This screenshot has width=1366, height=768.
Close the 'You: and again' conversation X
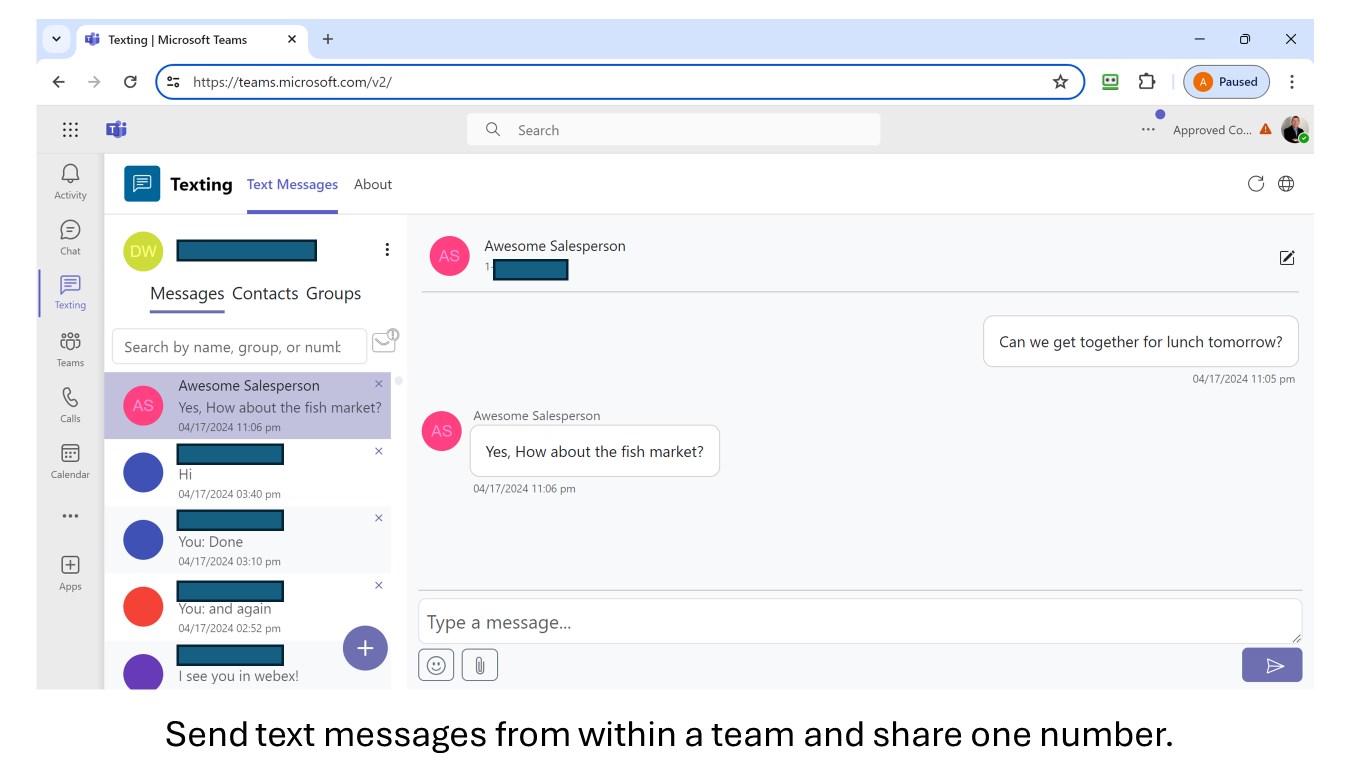379,585
